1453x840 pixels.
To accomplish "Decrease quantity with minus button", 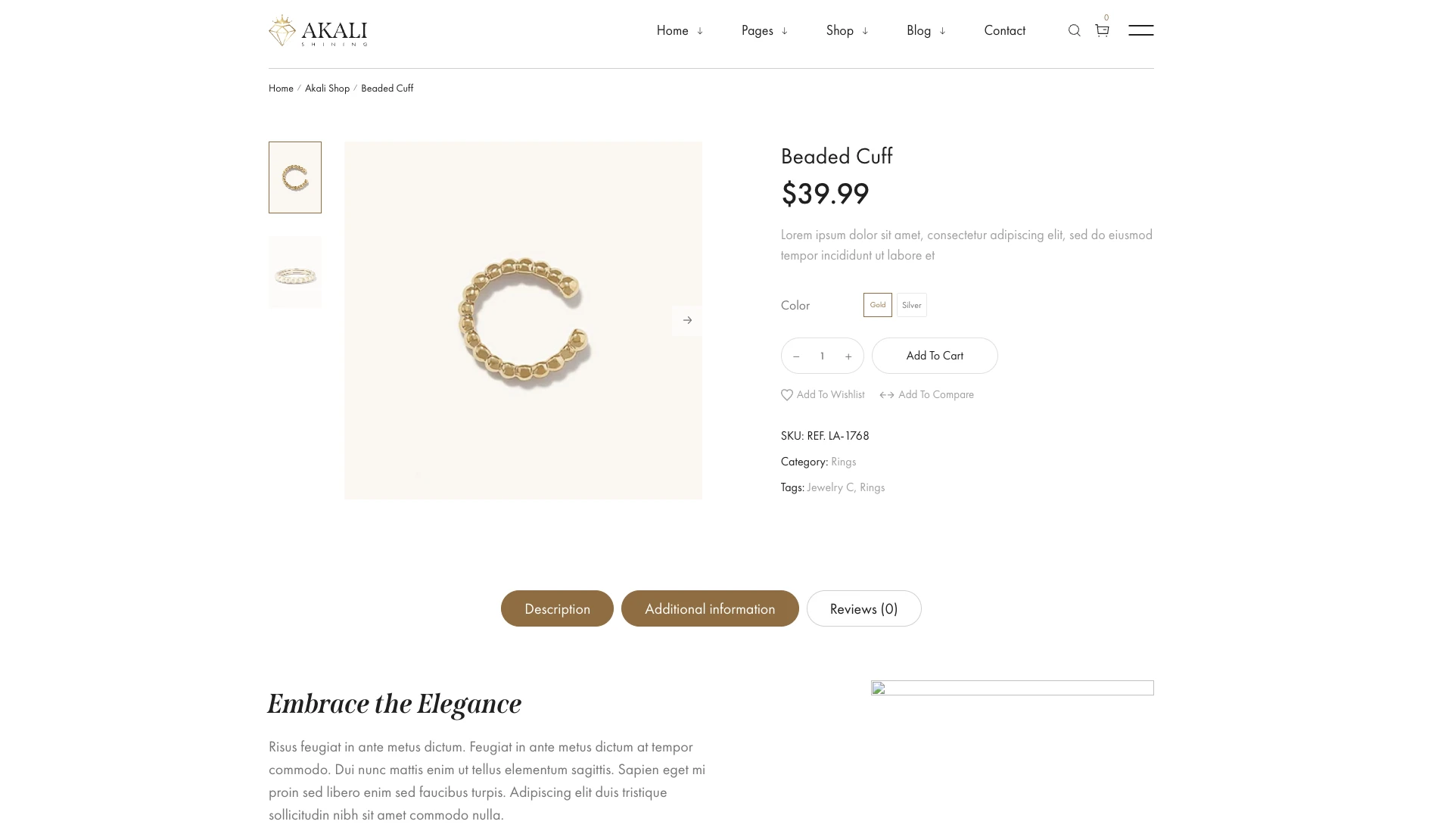I will click(x=796, y=356).
